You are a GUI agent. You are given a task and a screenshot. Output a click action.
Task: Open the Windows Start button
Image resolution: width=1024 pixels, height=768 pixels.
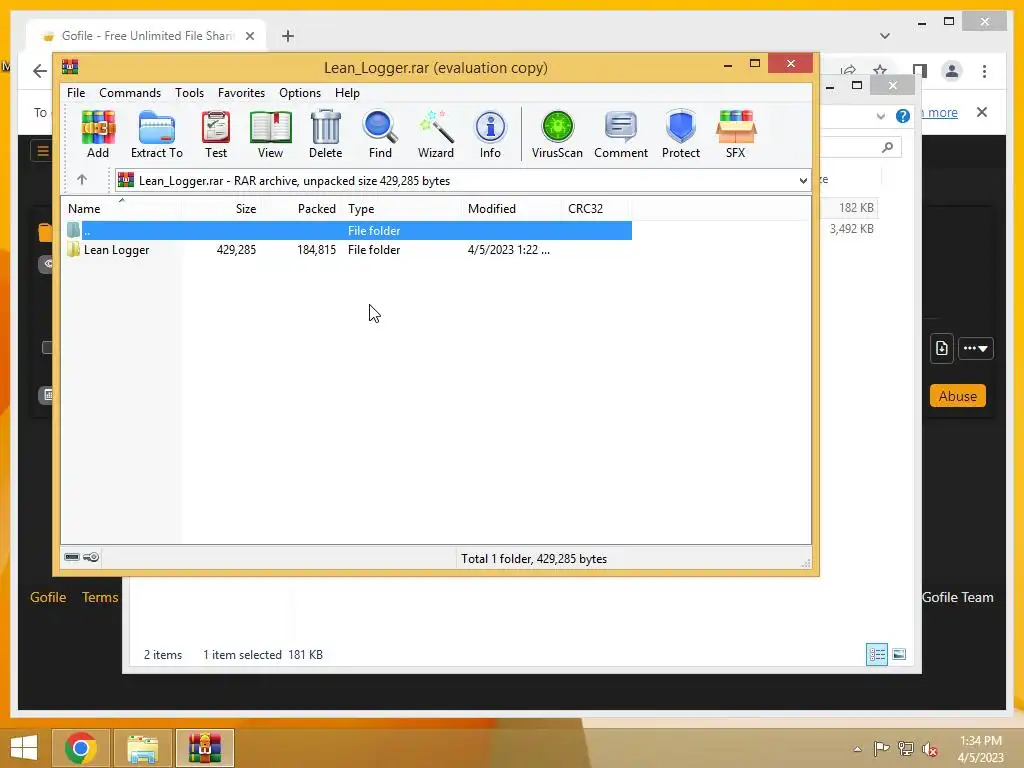(24, 748)
